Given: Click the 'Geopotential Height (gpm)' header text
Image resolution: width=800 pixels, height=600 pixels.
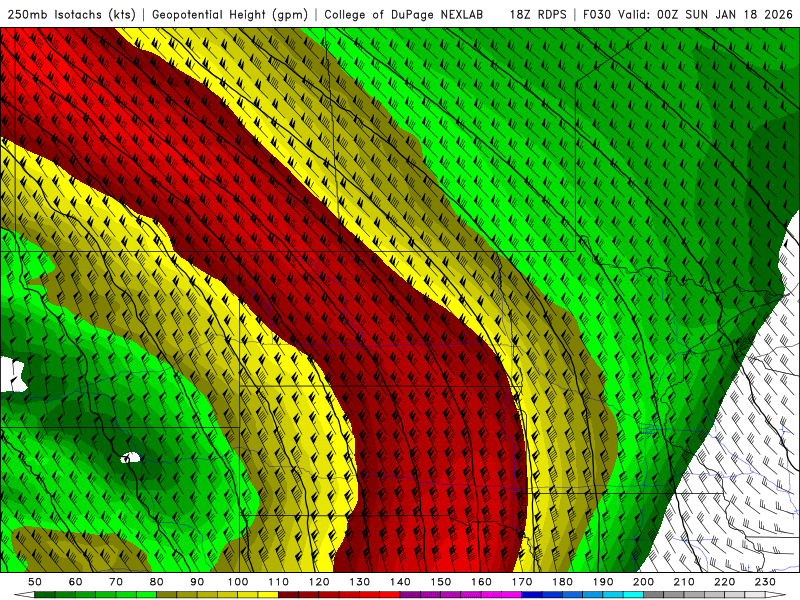Looking at the screenshot, I should pyautogui.click(x=230, y=15).
